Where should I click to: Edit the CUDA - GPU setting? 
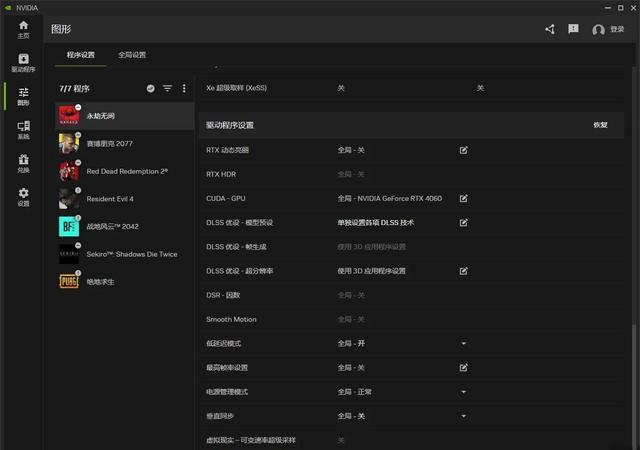point(463,198)
